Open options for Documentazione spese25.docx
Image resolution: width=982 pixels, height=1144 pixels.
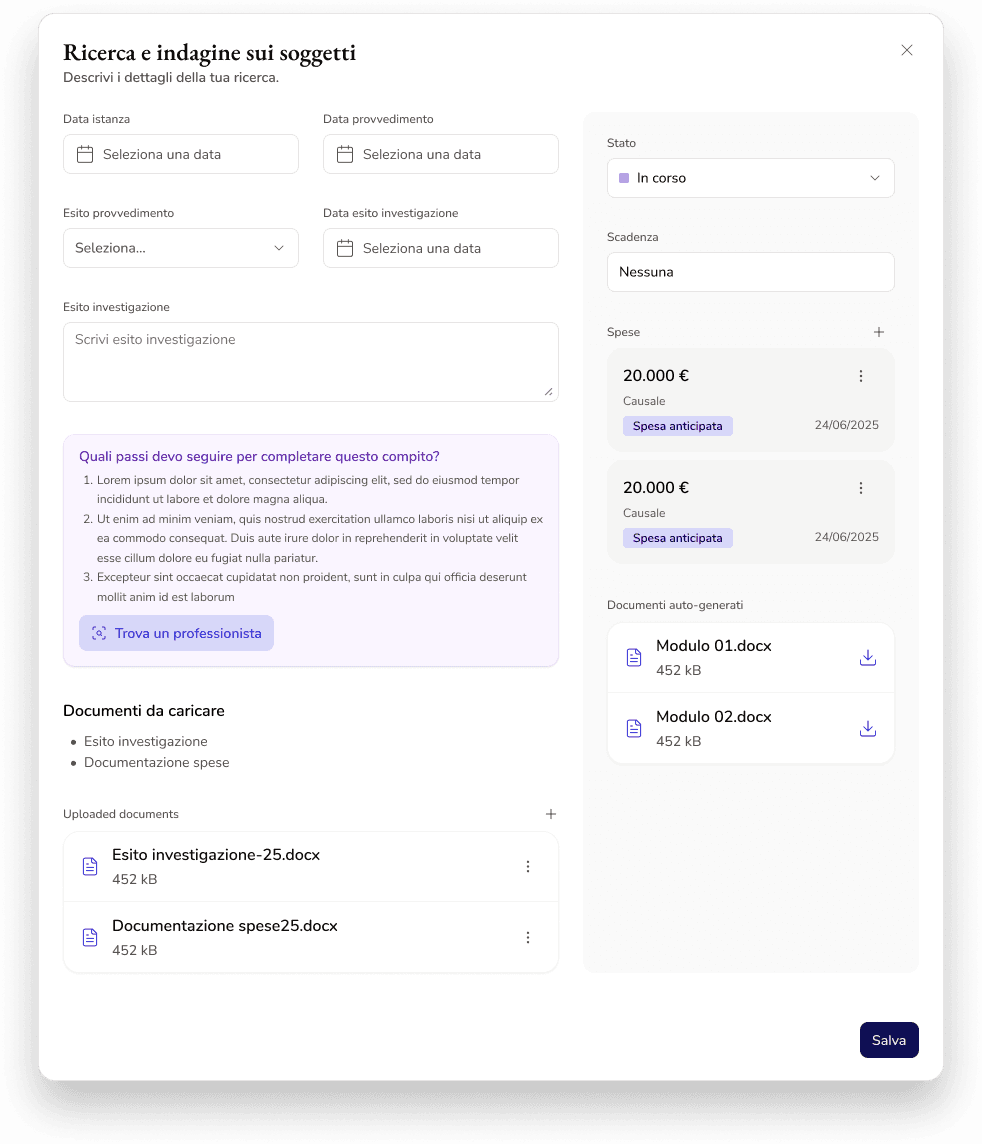[x=528, y=938]
